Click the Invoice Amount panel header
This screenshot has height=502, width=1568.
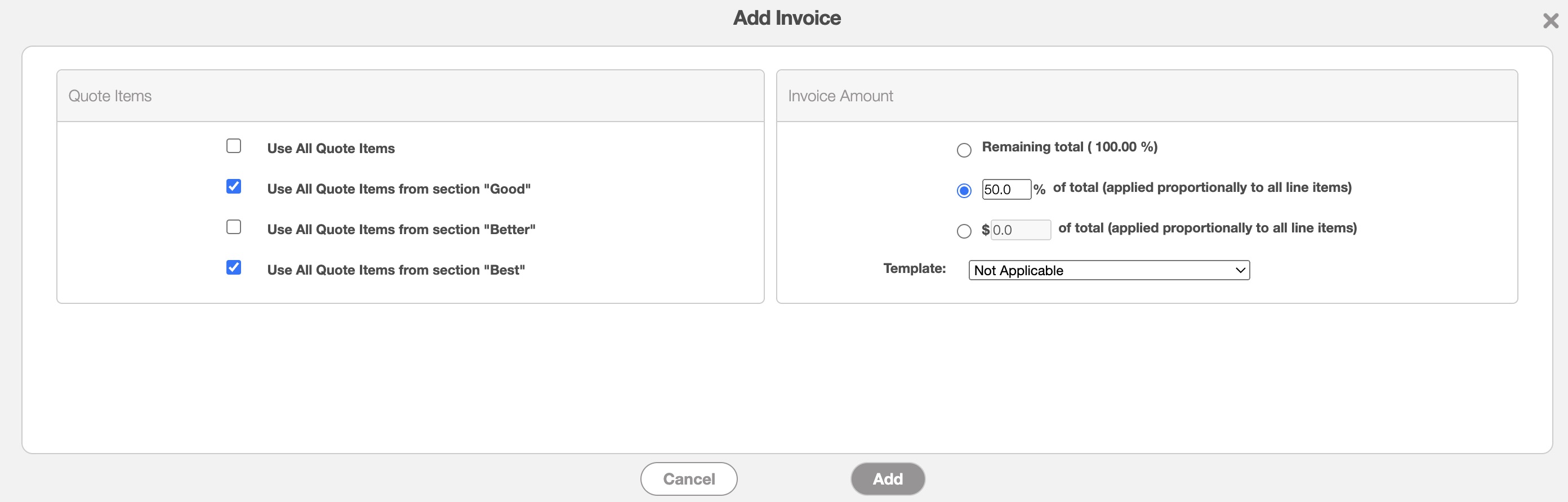pos(1146,96)
